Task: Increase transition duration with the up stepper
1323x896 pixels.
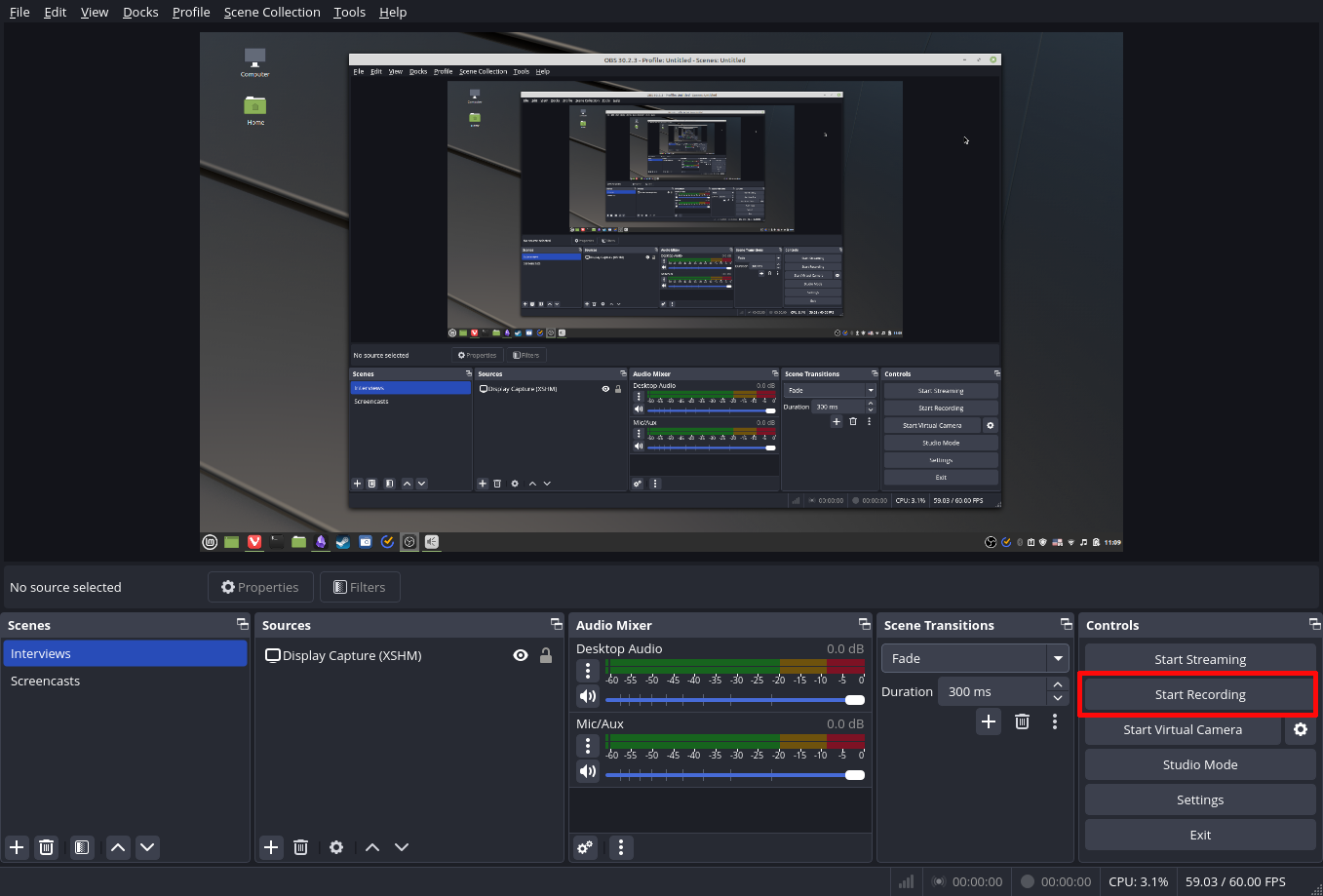Action: [1058, 684]
